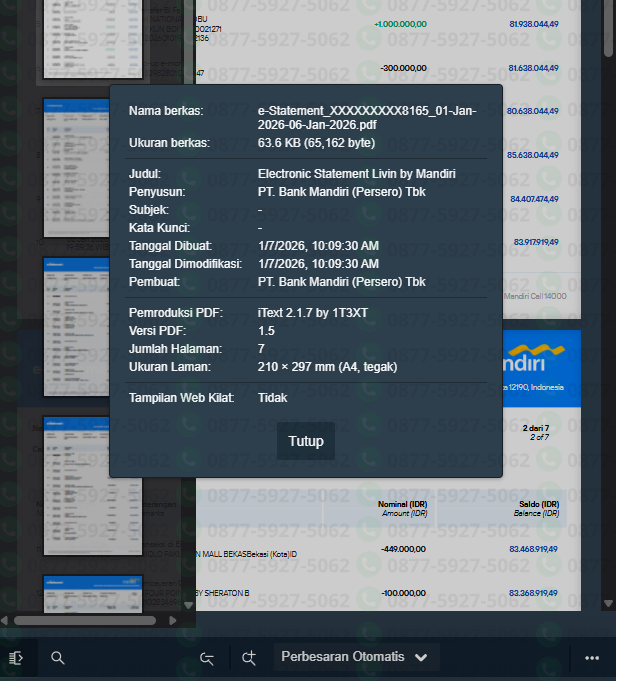Screen dimensions: 622x686
Task: Expand the Perbesaran Otomatis zoom dropdown
Action: click(355, 657)
